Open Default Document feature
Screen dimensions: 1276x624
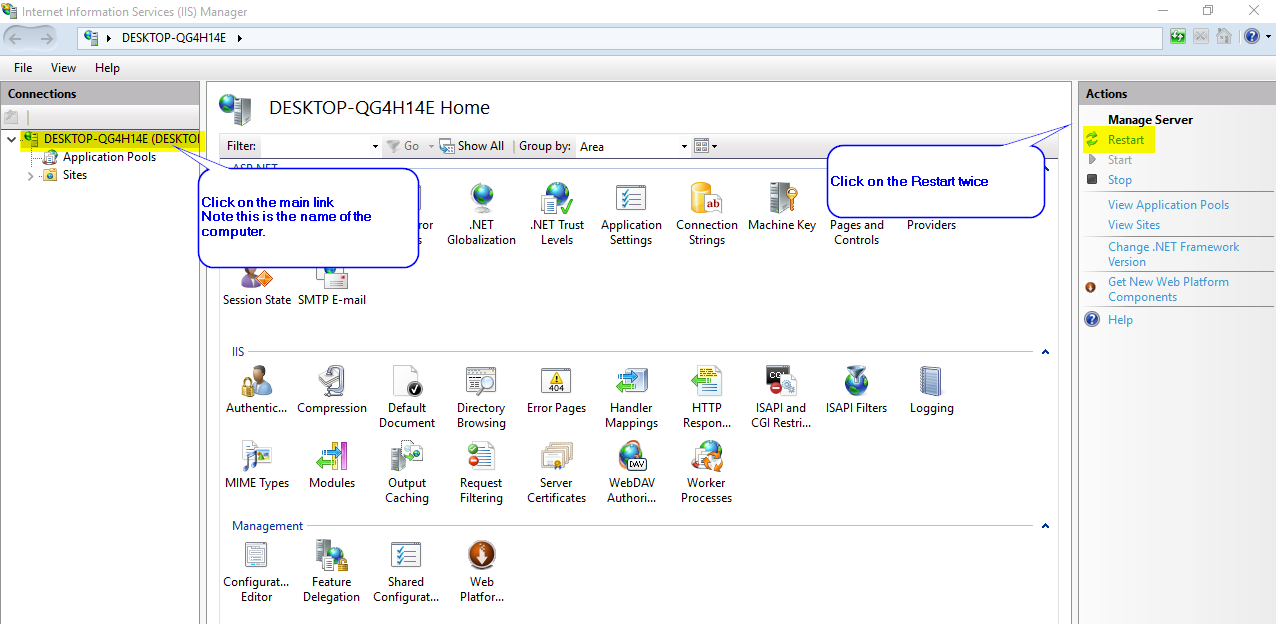tap(407, 397)
